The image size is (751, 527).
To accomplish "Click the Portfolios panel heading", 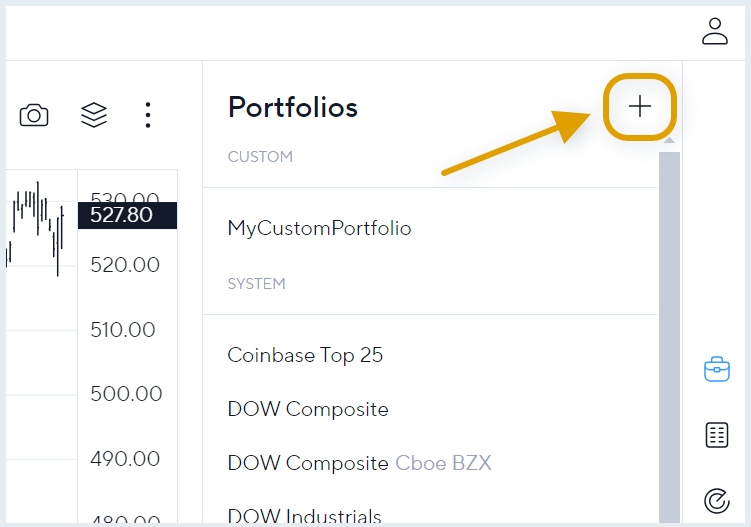I will click(x=293, y=107).
